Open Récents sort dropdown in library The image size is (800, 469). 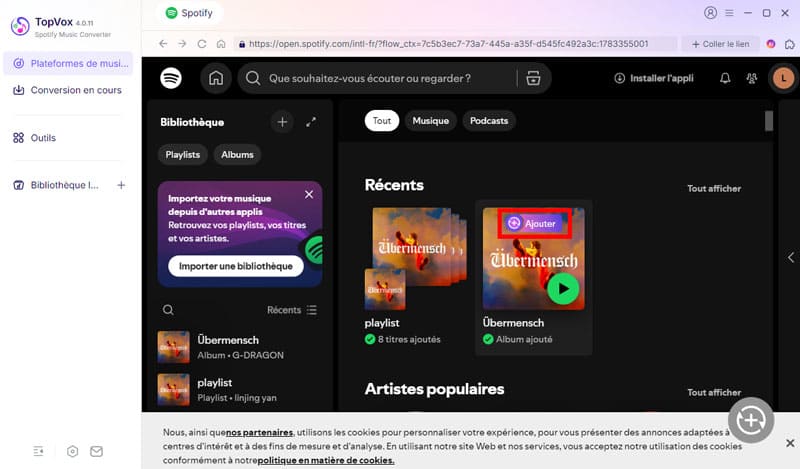point(292,310)
